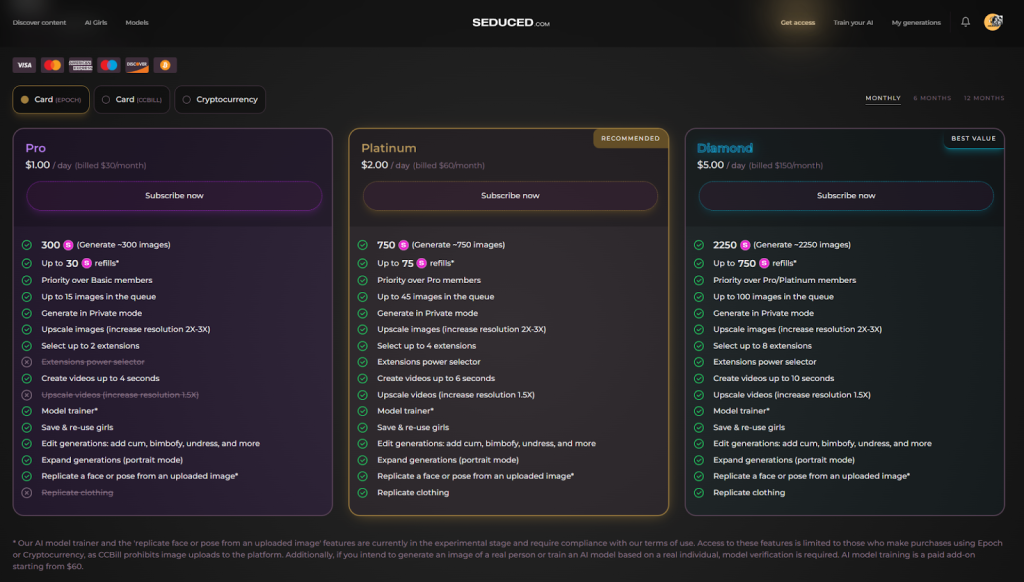Select the Card (Epoch) payment option

pos(51,99)
